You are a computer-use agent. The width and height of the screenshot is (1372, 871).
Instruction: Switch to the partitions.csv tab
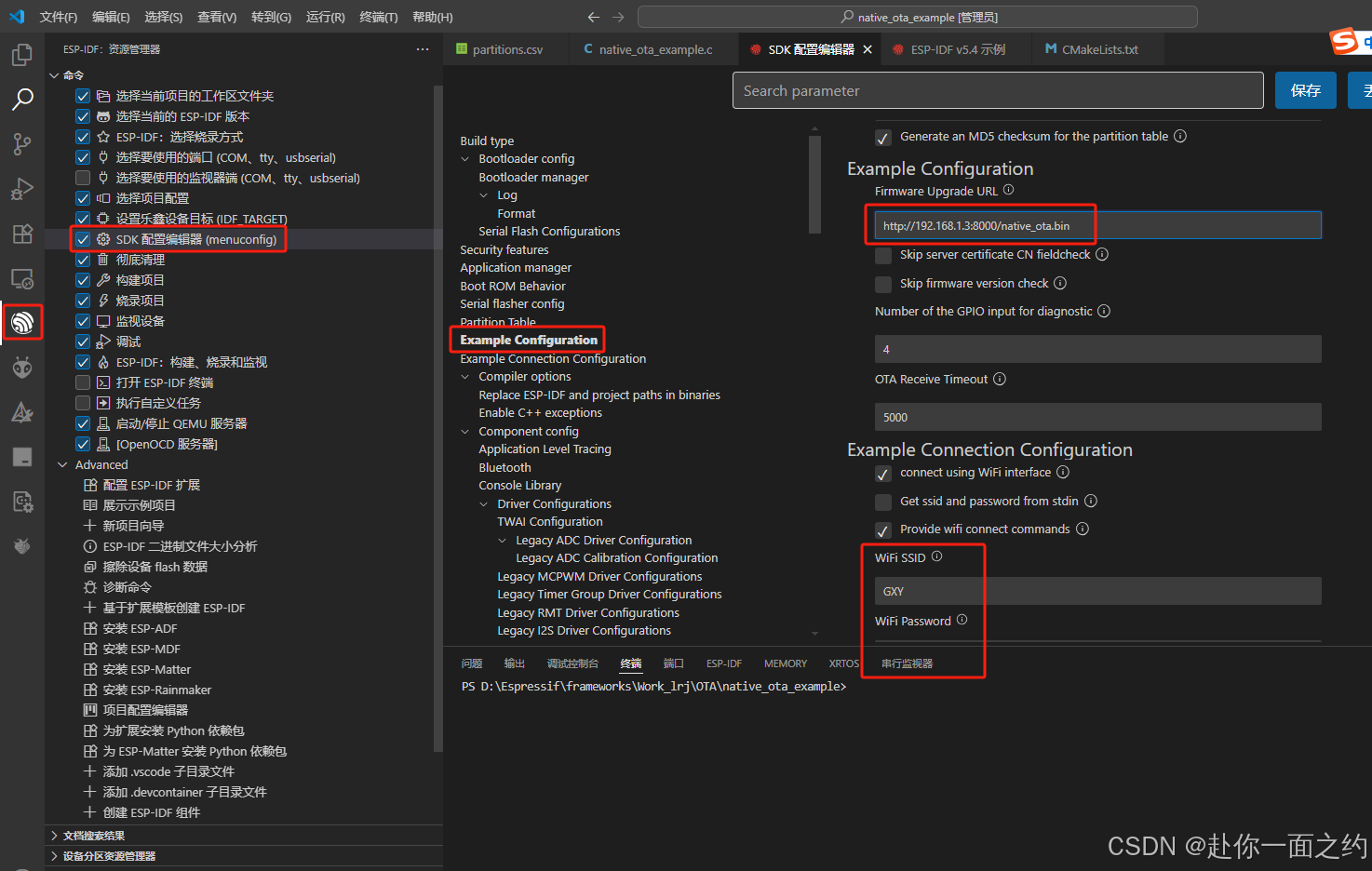[x=507, y=49]
